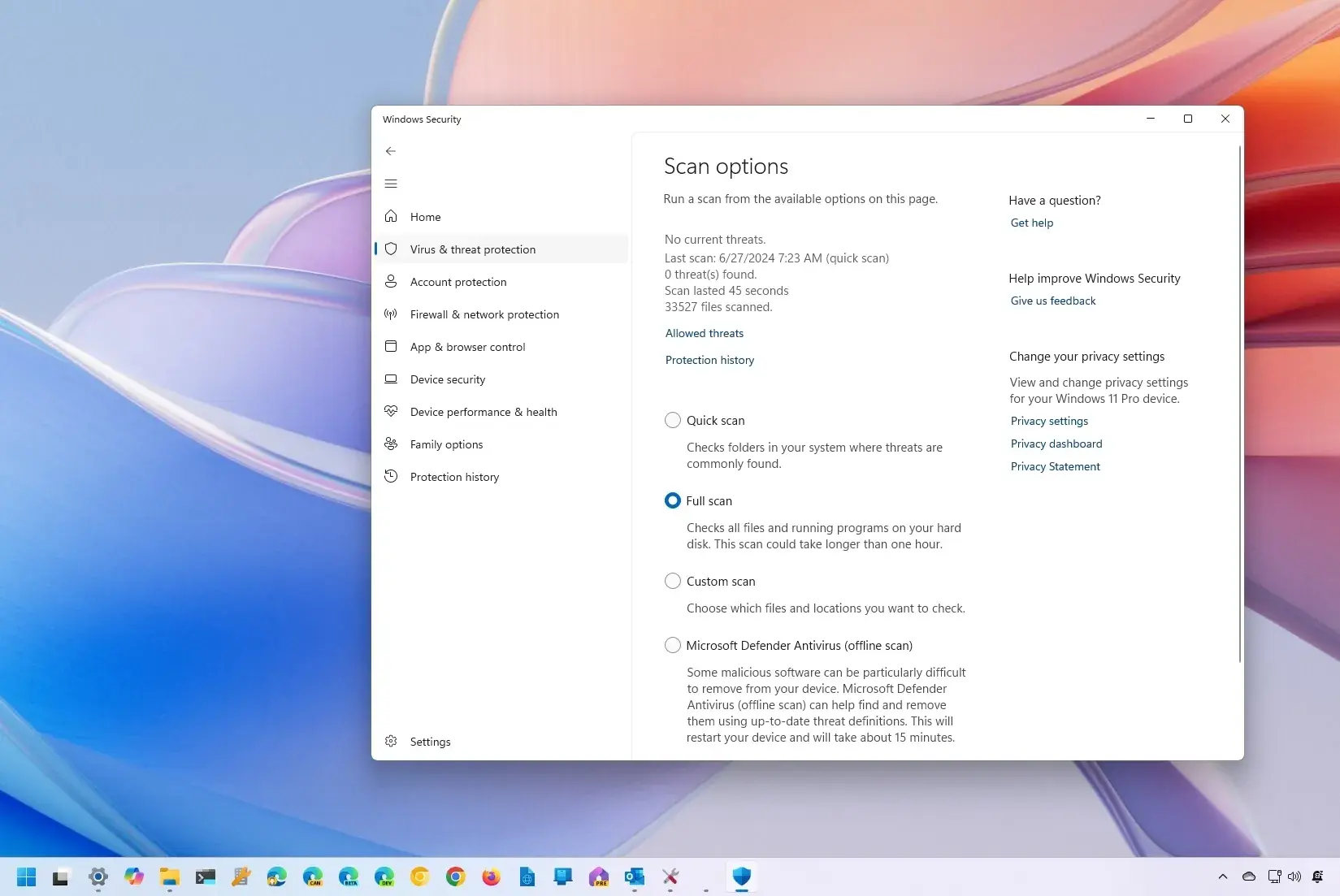The height and width of the screenshot is (896, 1340).
Task: Select the Virus & threat protection shield icon
Action: coord(392,249)
